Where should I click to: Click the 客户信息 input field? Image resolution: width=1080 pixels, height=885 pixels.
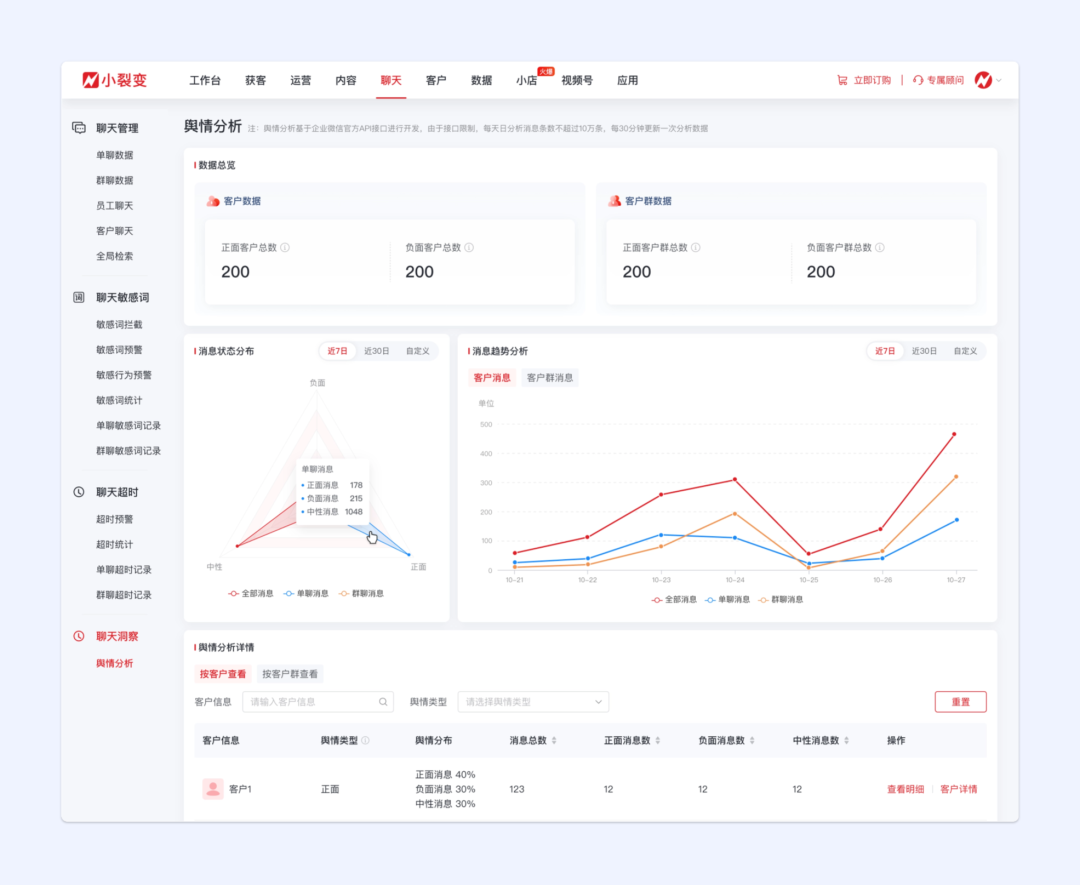[x=310, y=702]
